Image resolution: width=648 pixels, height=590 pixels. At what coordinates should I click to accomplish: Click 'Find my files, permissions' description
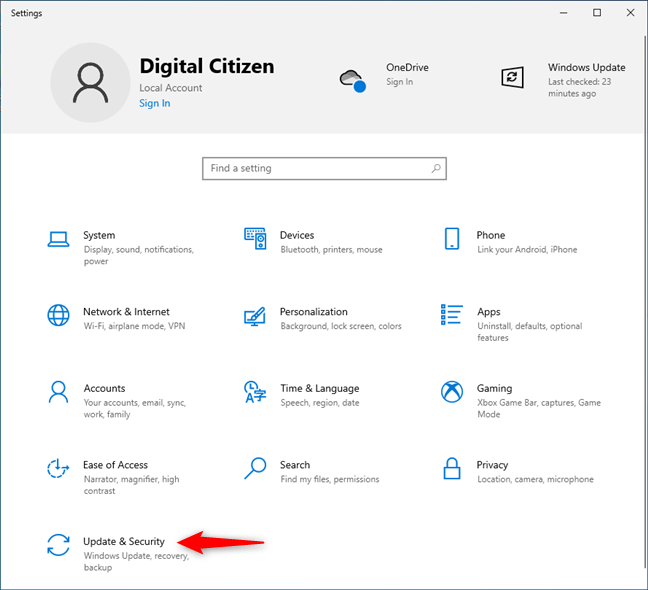pos(329,479)
